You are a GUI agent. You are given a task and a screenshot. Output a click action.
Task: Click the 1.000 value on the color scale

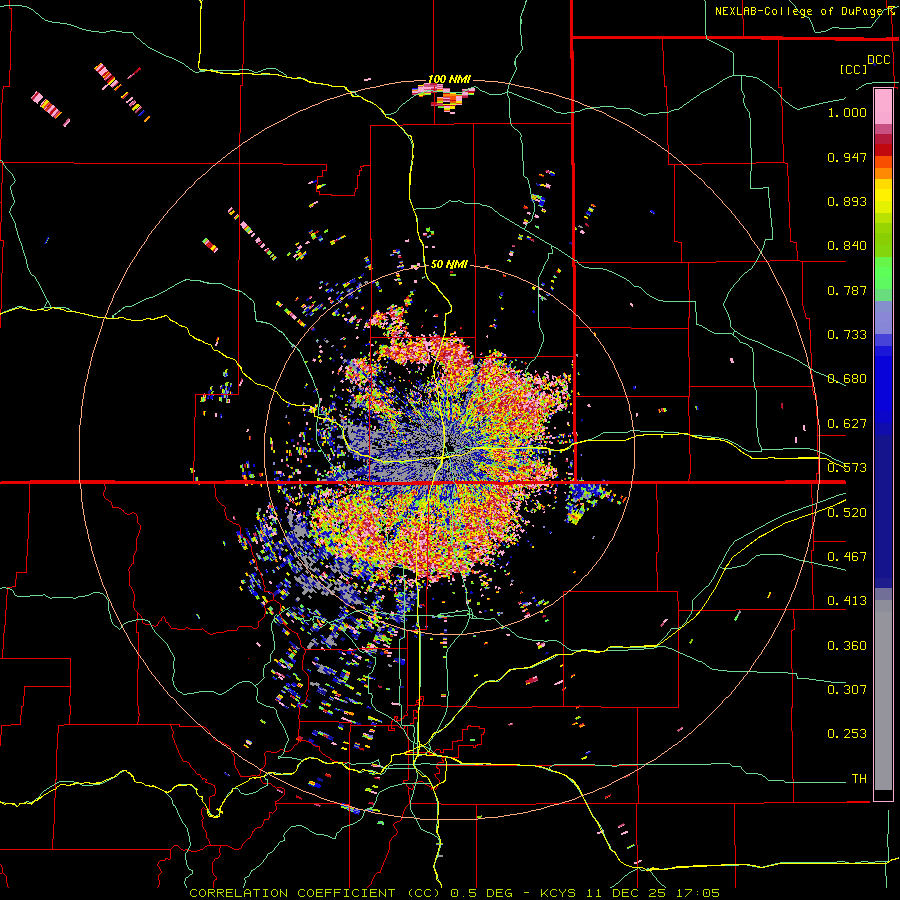tap(847, 112)
